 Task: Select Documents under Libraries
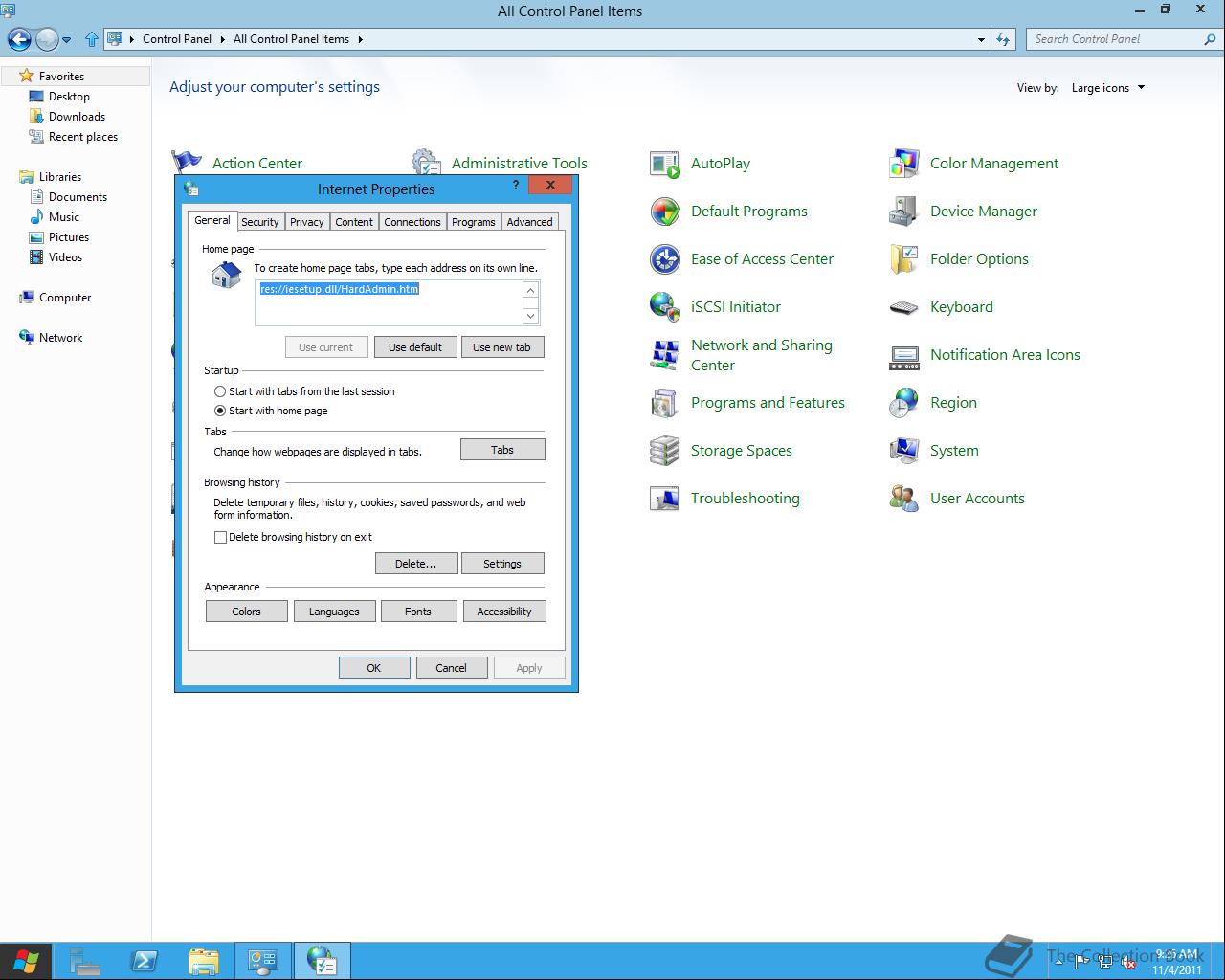tap(78, 197)
